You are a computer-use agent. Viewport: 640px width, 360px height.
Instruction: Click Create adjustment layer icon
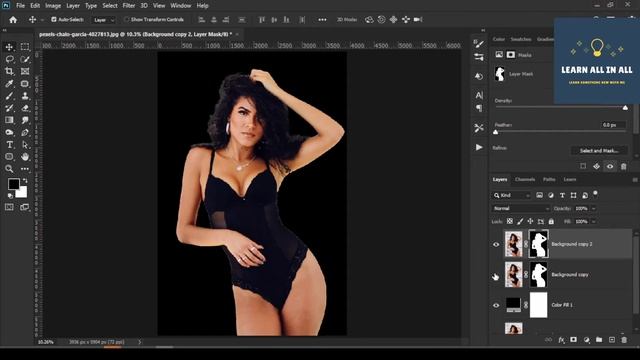tap(587, 340)
